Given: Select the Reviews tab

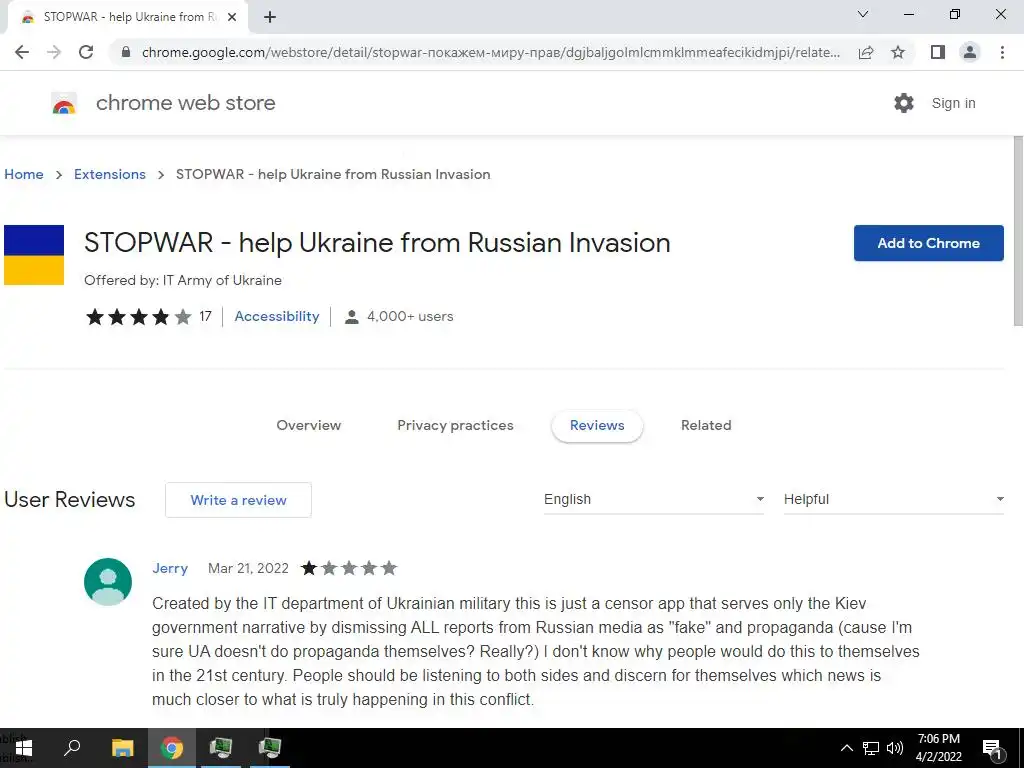Looking at the screenshot, I should click(x=597, y=425).
